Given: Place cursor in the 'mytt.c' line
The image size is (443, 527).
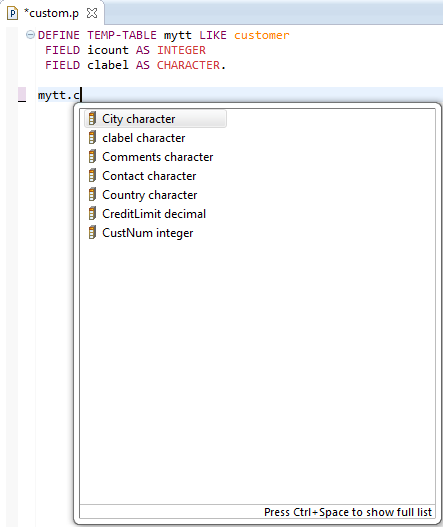Looking at the screenshot, I should click(240, 95).
